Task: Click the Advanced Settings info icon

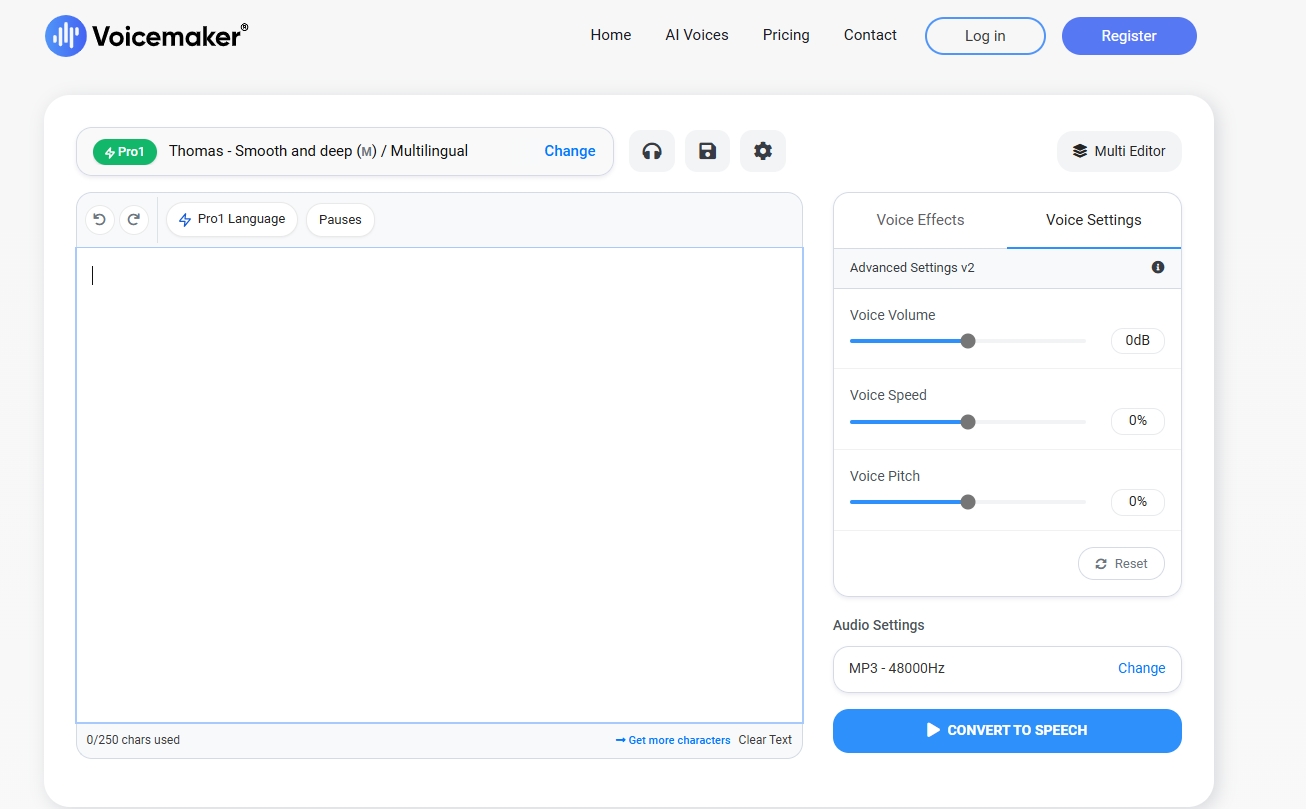Action: (1158, 268)
